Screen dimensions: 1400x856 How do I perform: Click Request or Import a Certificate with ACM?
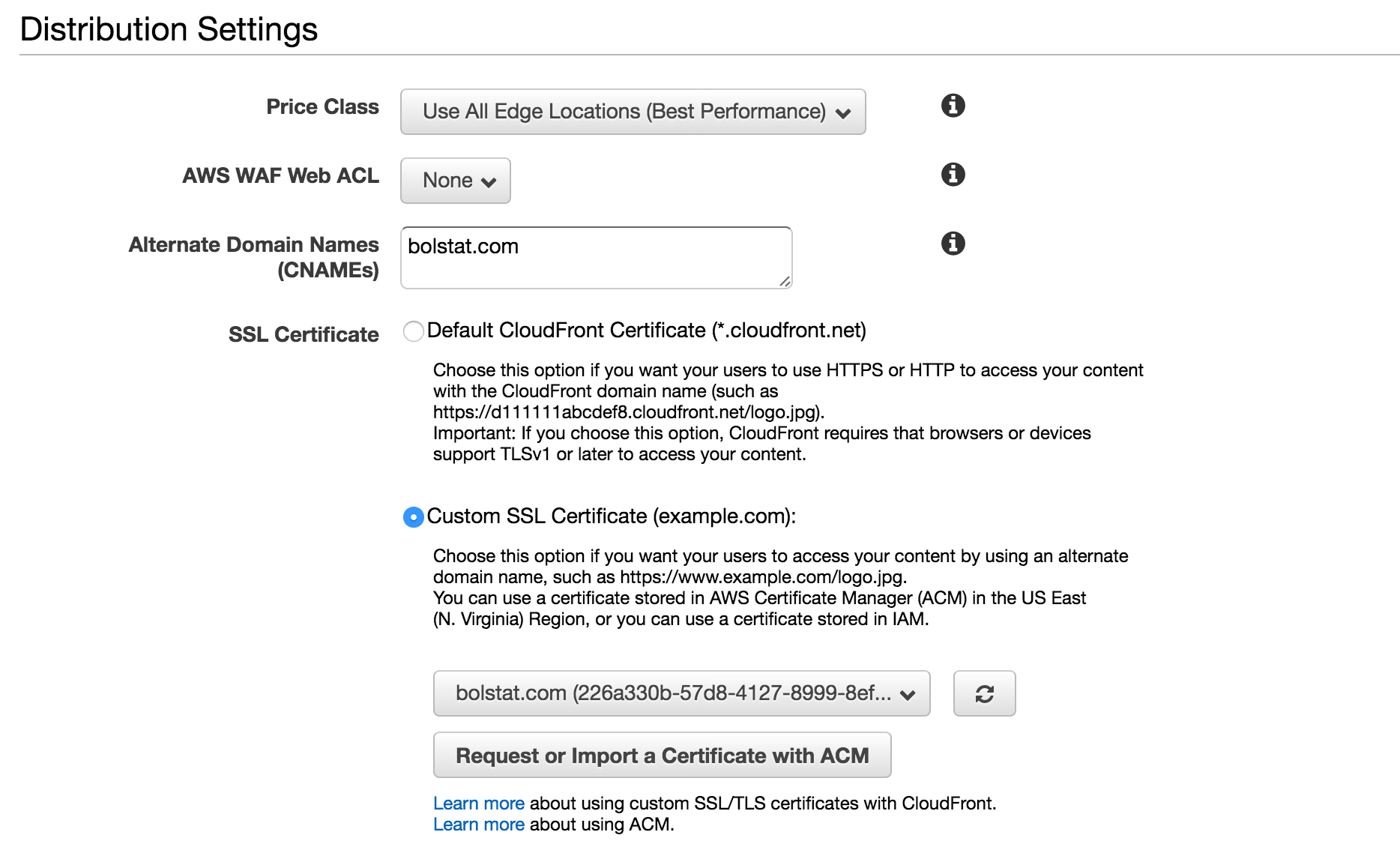point(661,756)
